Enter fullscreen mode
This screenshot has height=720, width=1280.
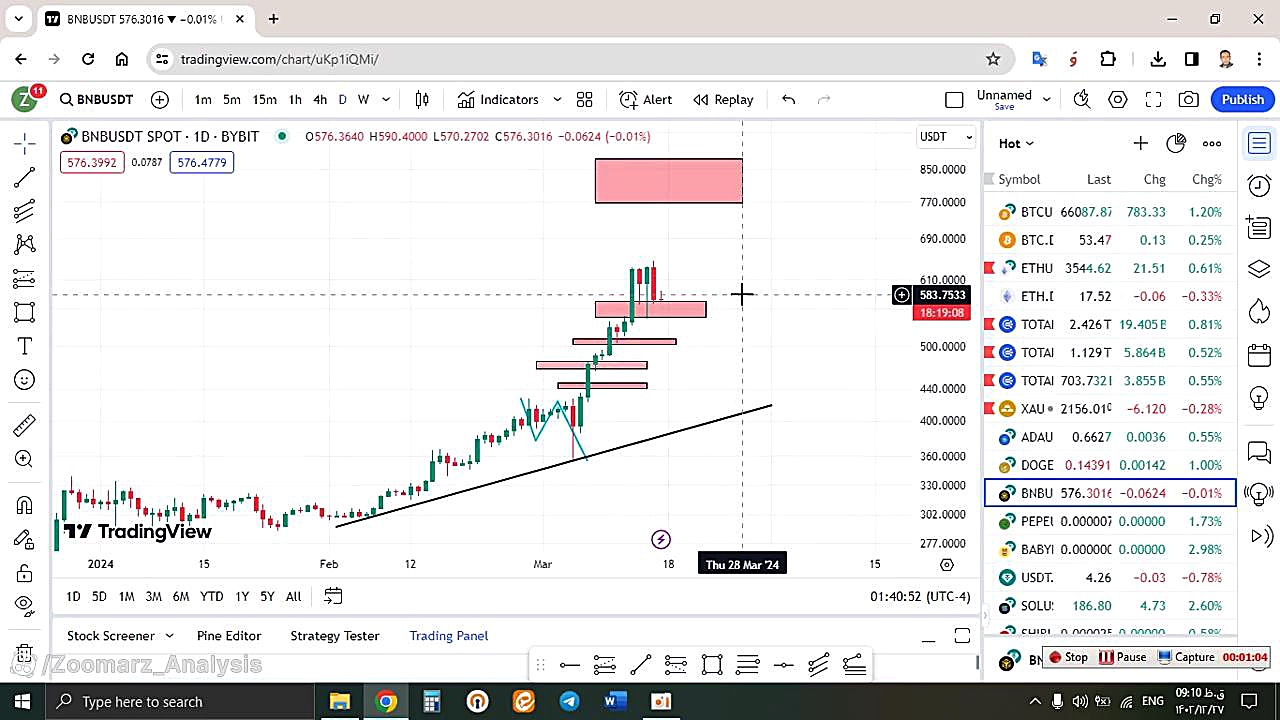click(1153, 99)
